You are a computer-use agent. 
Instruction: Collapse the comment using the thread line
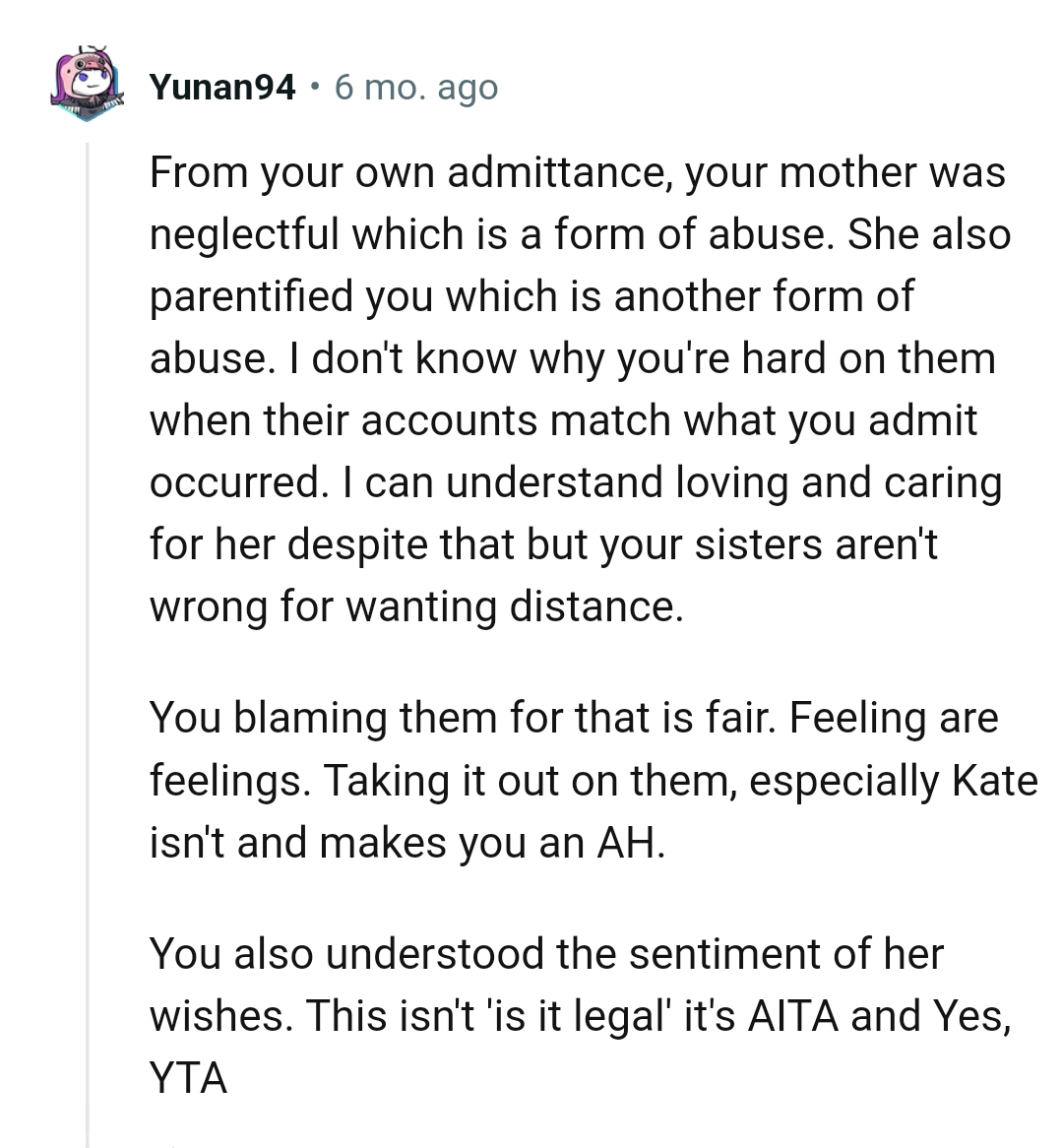click(x=87, y=644)
